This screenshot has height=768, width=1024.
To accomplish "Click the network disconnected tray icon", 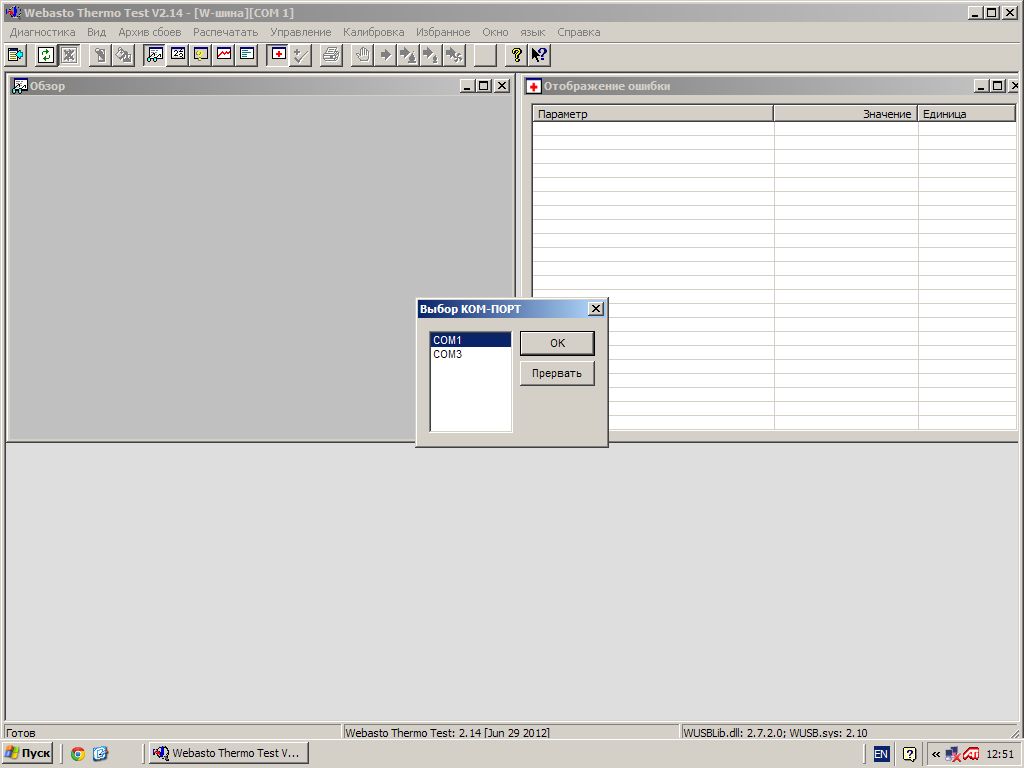I will coord(953,754).
